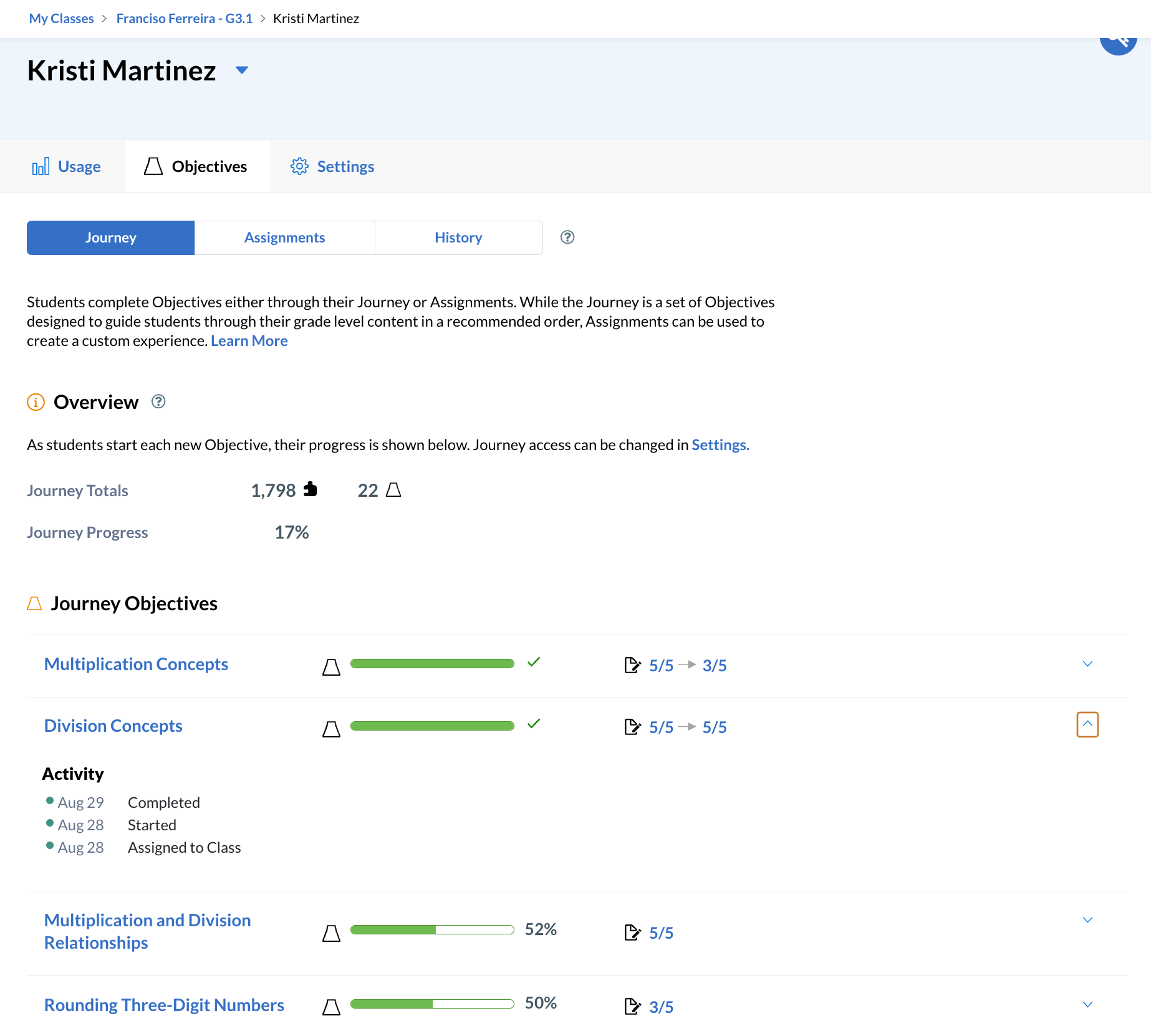Expand Multiplication and Division Relationships row

(1087, 920)
